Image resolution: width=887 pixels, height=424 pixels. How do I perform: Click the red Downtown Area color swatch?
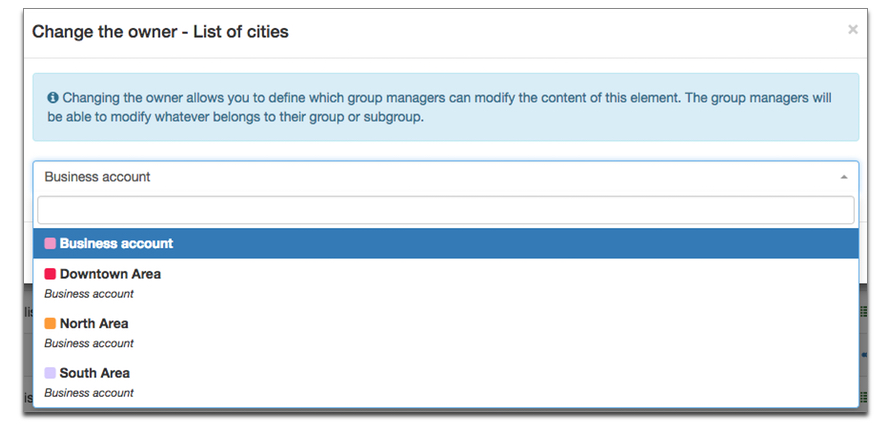tap(50, 274)
